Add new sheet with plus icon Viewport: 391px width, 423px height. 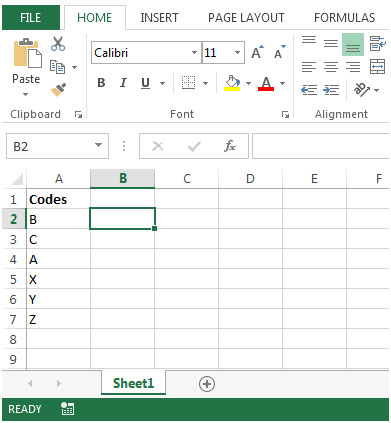pyautogui.click(x=207, y=384)
